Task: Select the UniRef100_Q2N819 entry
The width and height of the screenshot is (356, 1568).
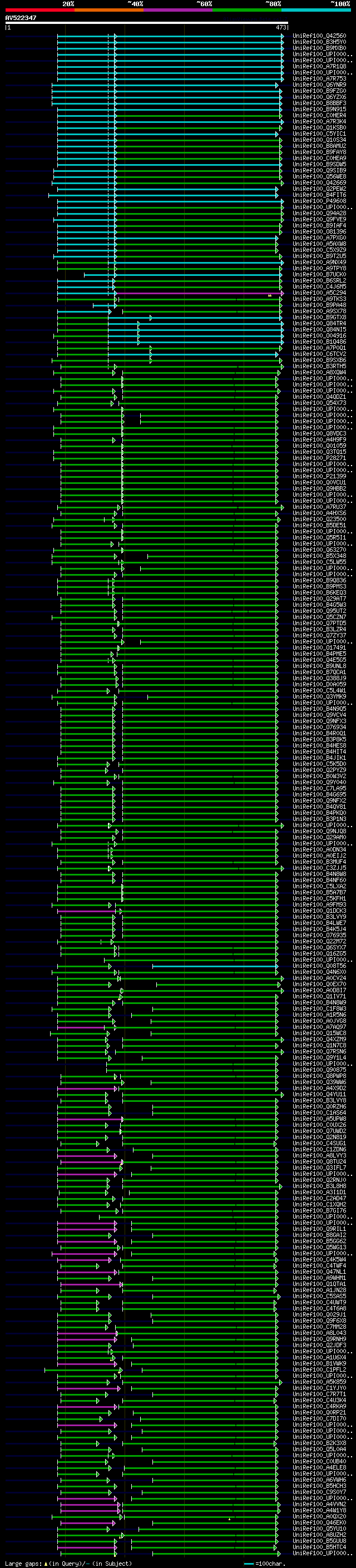Action: [319, 1137]
